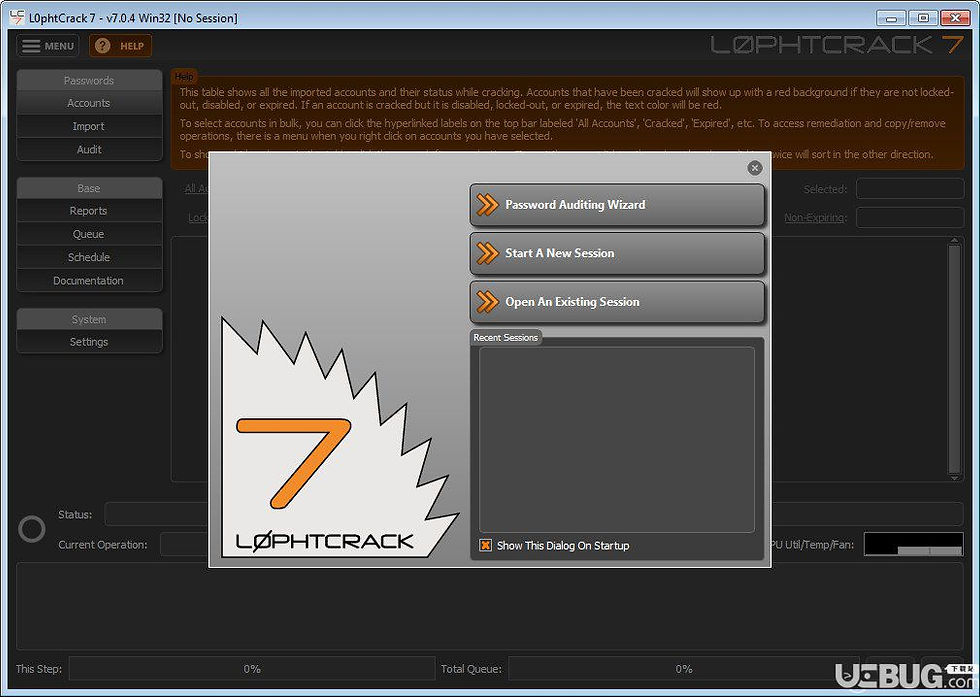Select Schedule in the sidebar
980x697 pixels.
click(89, 257)
